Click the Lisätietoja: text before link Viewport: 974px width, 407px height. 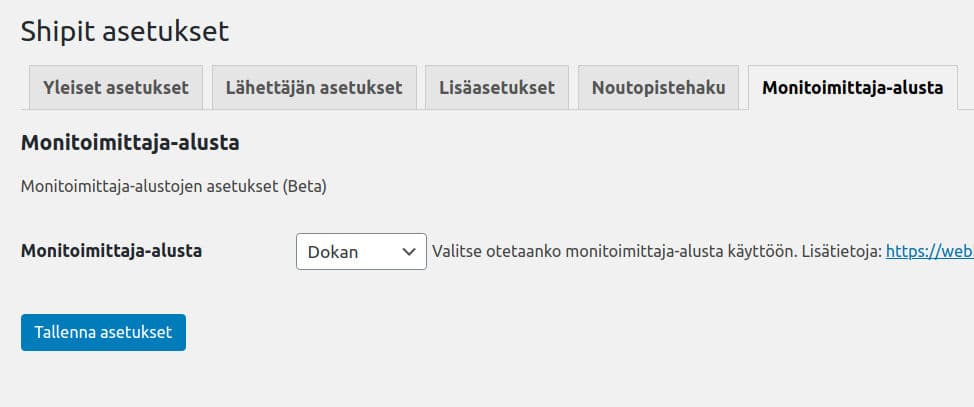tap(842, 252)
